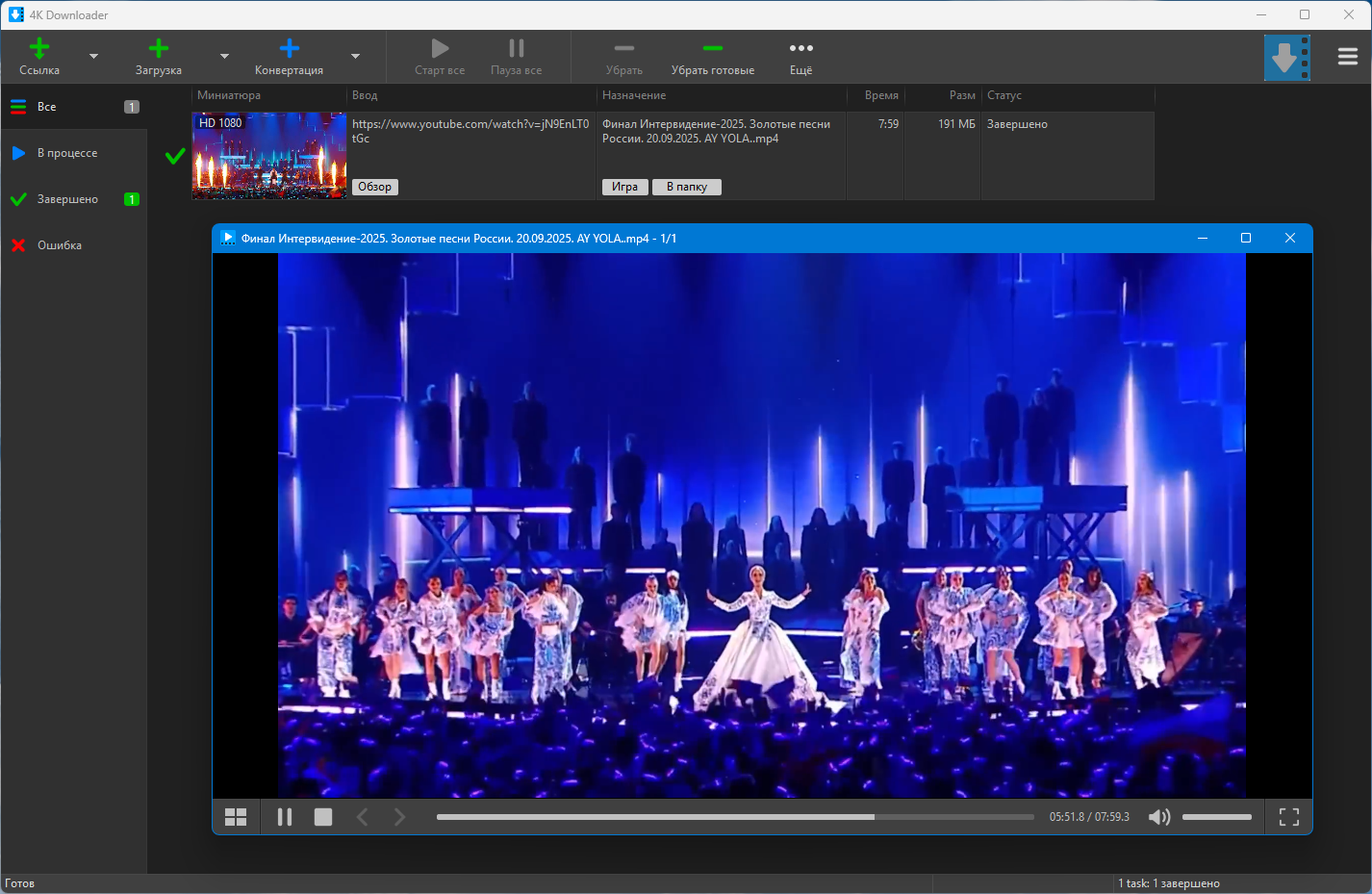The width and height of the screenshot is (1372, 894).
Task: Click the В папку button
Action: click(x=686, y=187)
